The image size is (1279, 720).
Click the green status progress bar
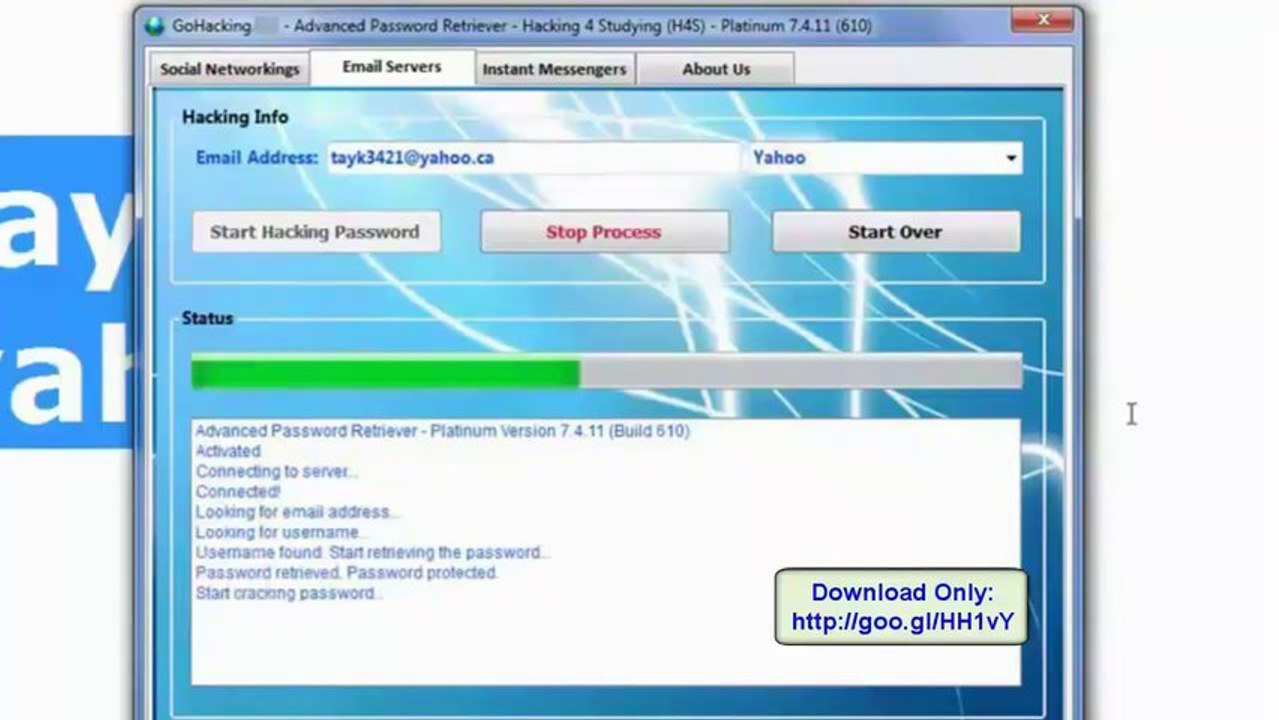coord(606,372)
